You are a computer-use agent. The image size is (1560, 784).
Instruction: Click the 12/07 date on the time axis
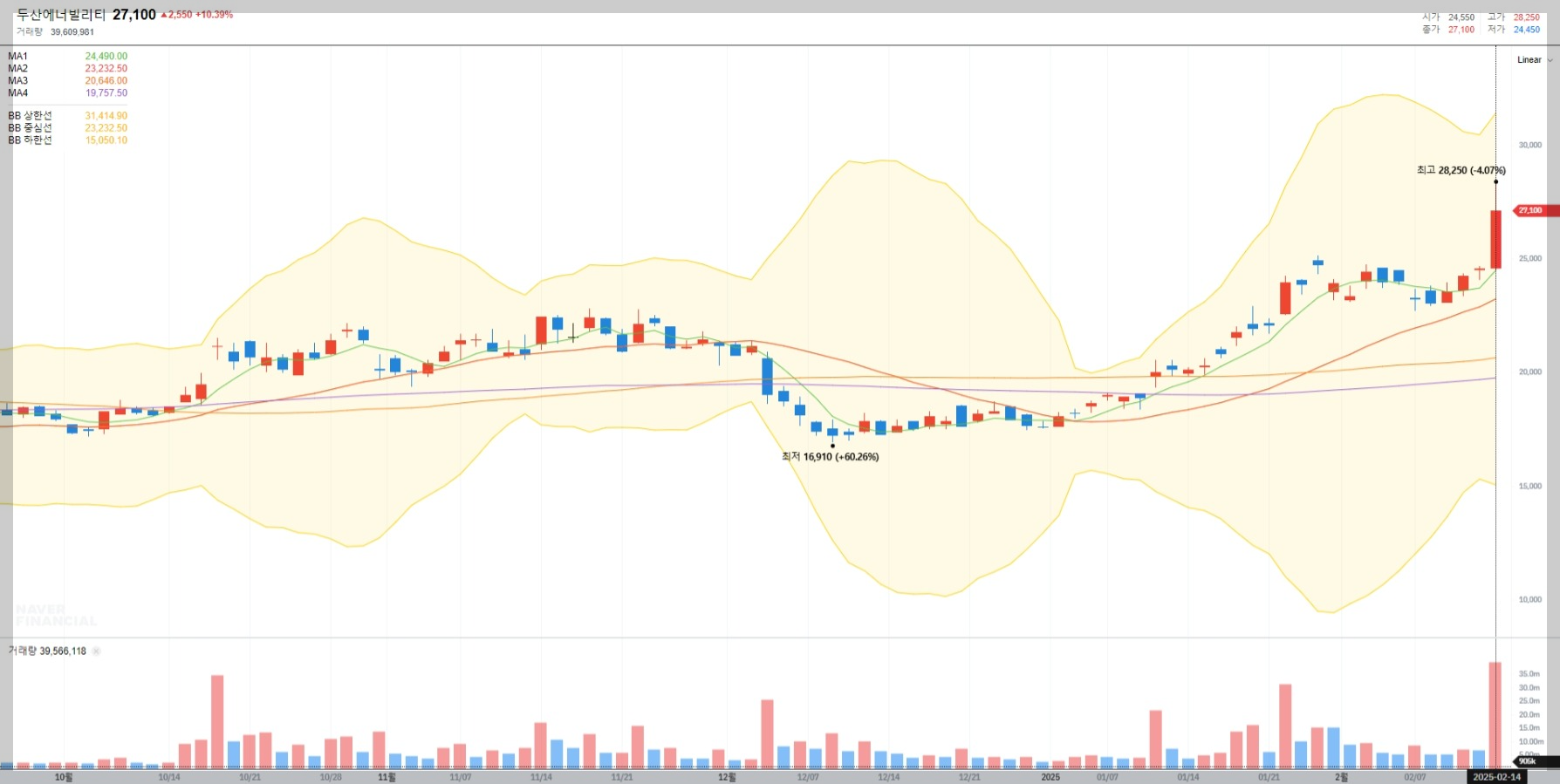pyautogui.click(x=808, y=777)
